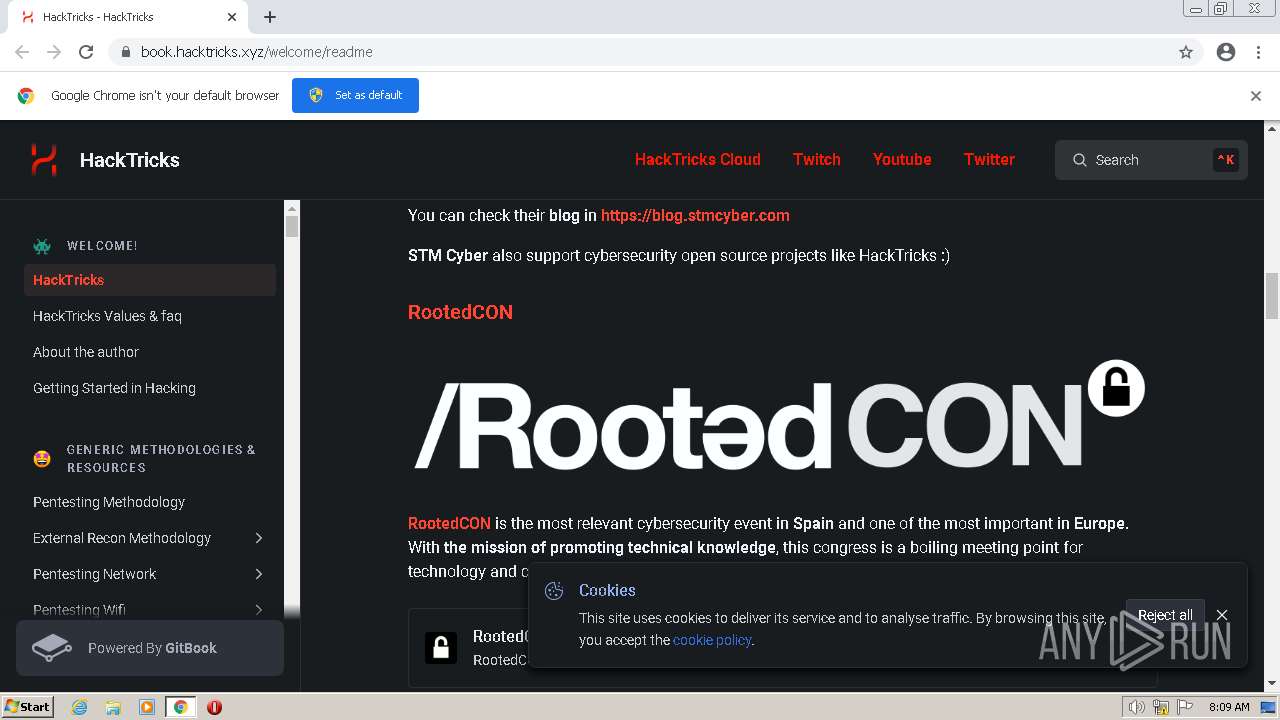1280x720 pixels.
Task: Click the sidebar scrollbar thumb
Action: point(292,227)
